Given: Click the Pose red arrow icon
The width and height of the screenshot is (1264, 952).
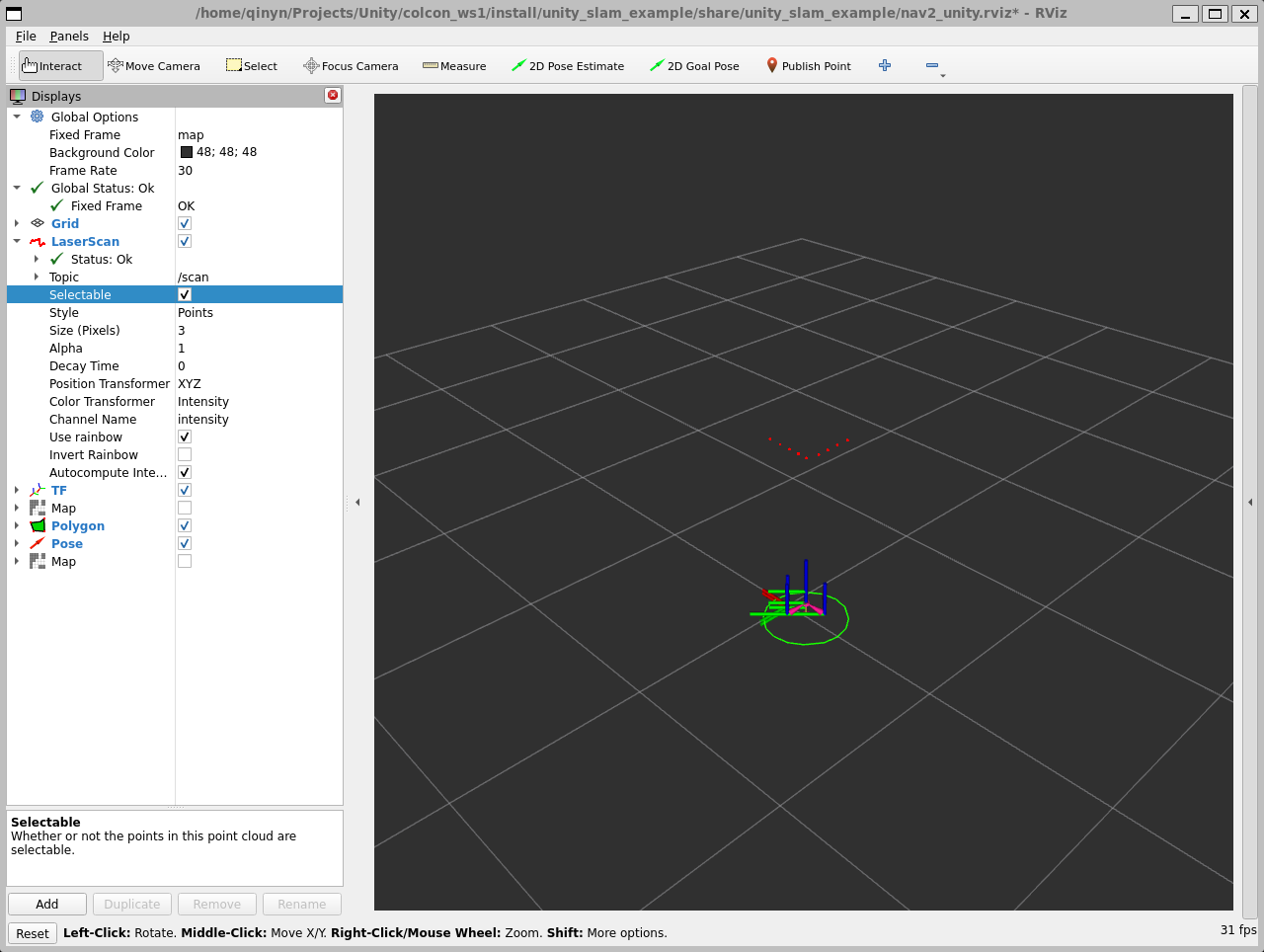Looking at the screenshot, I should point(38,543).
